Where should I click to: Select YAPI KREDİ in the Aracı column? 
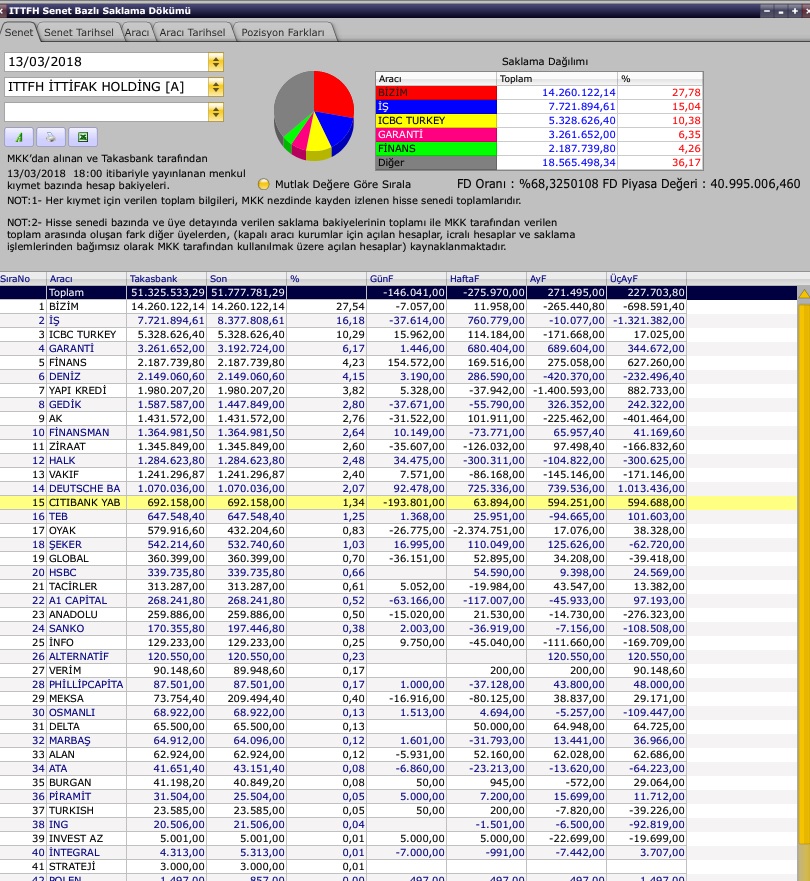pos(78,390)
